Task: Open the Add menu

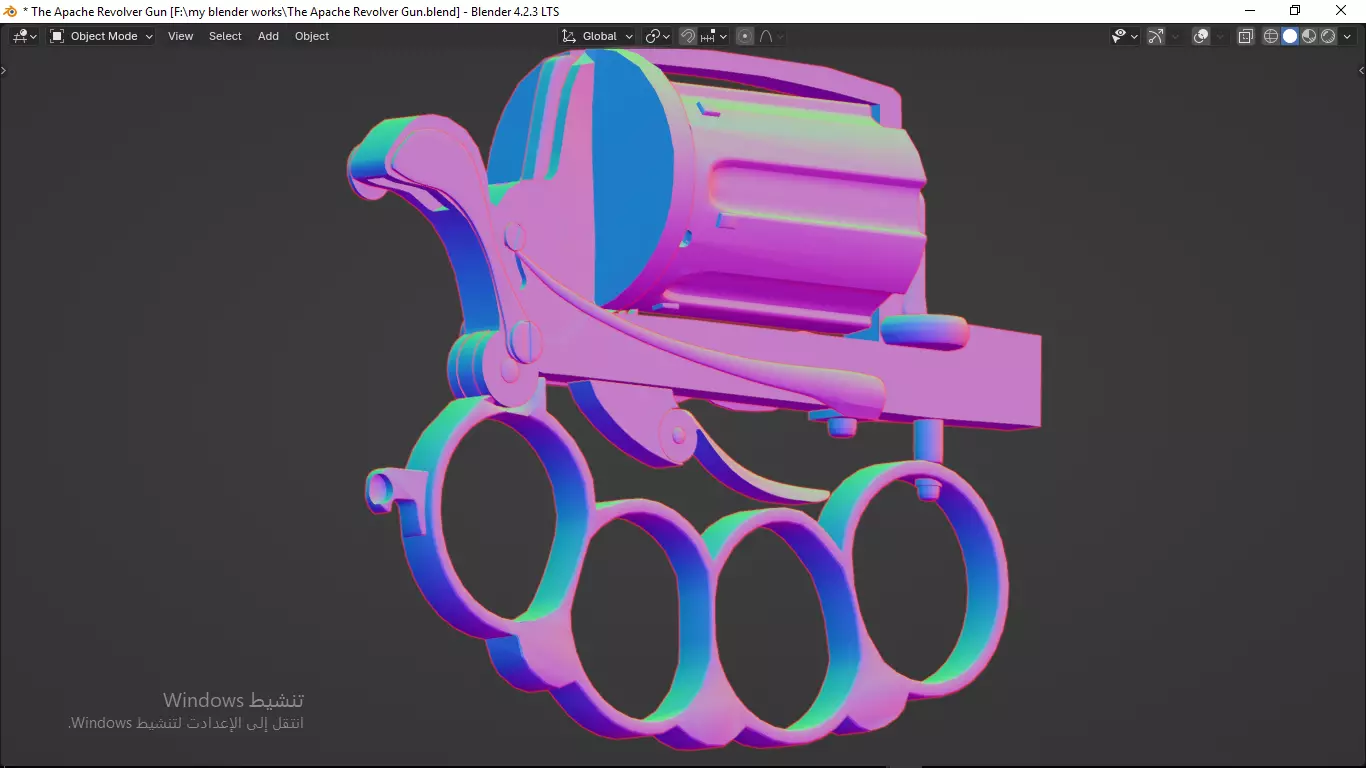Action: [268, 36]
